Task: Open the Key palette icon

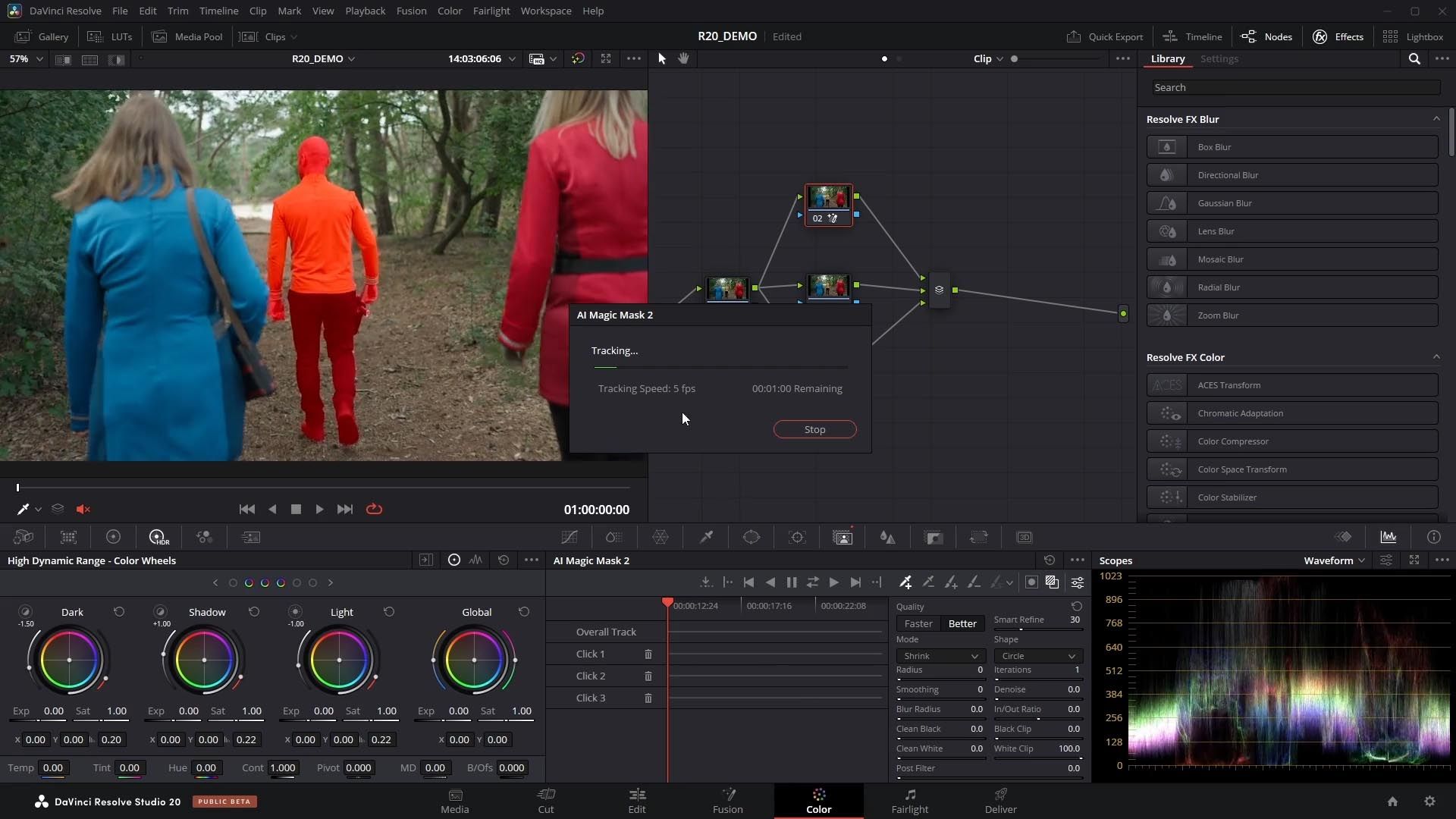Action: point(934,537)
